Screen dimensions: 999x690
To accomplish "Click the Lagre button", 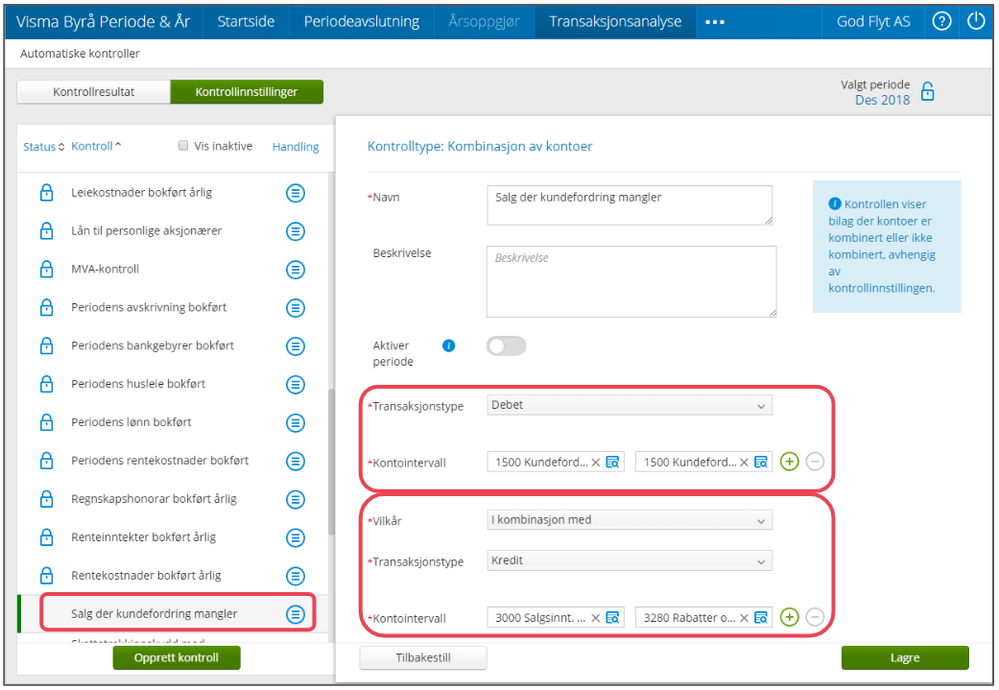I will [905, 658].
